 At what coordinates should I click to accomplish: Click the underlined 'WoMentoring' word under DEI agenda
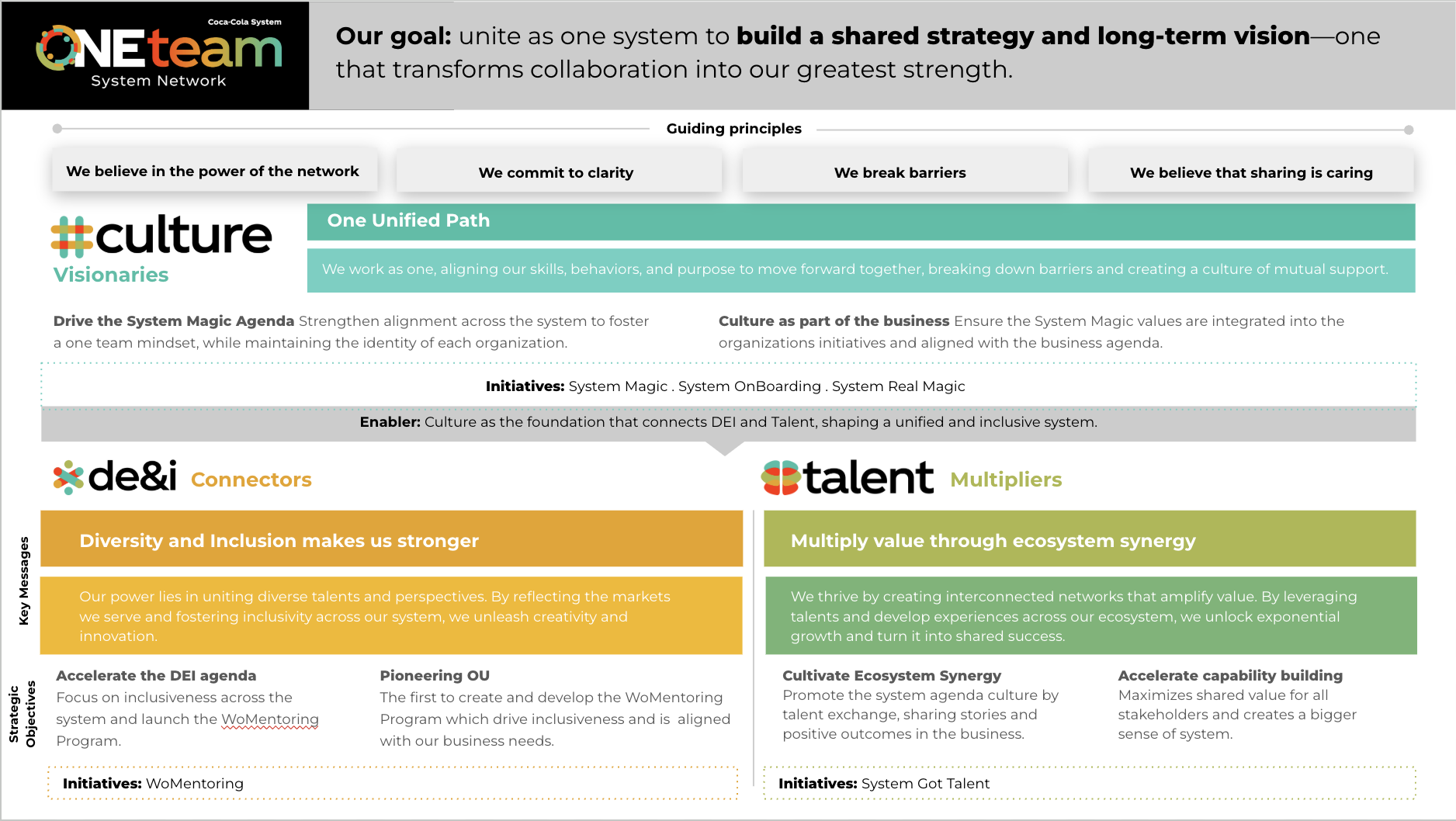pos(270,719)
